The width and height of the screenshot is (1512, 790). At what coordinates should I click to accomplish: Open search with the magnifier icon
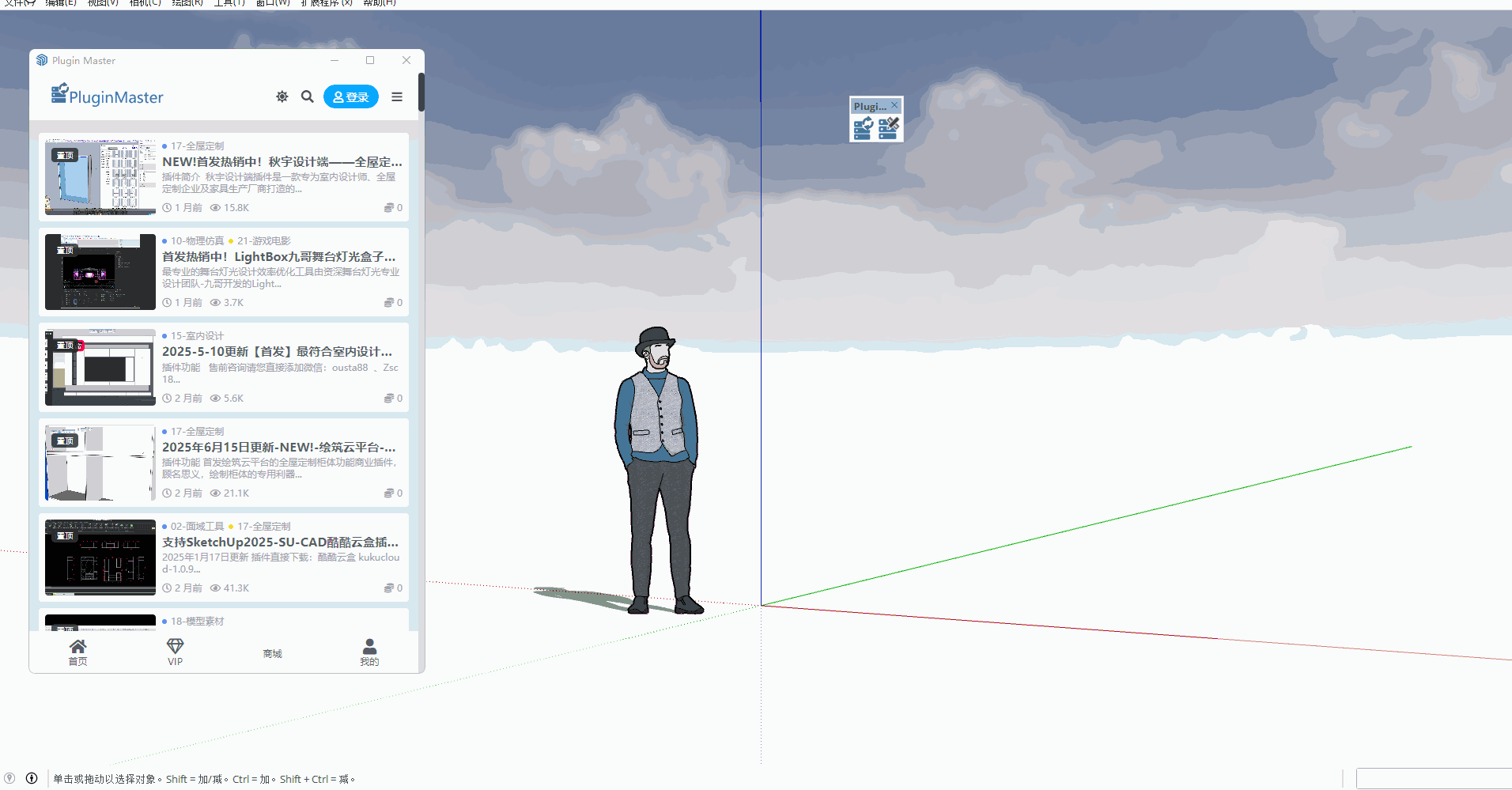[308, 96]
